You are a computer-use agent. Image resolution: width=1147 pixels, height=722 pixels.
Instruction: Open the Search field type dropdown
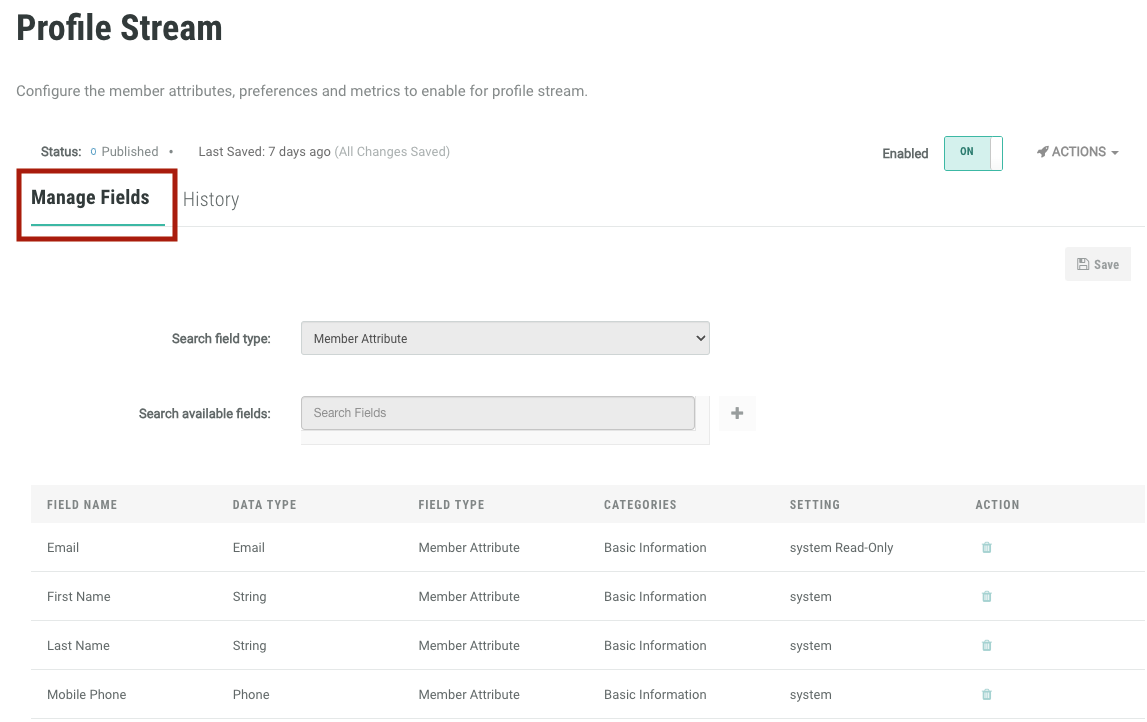(x=505, y=339)
